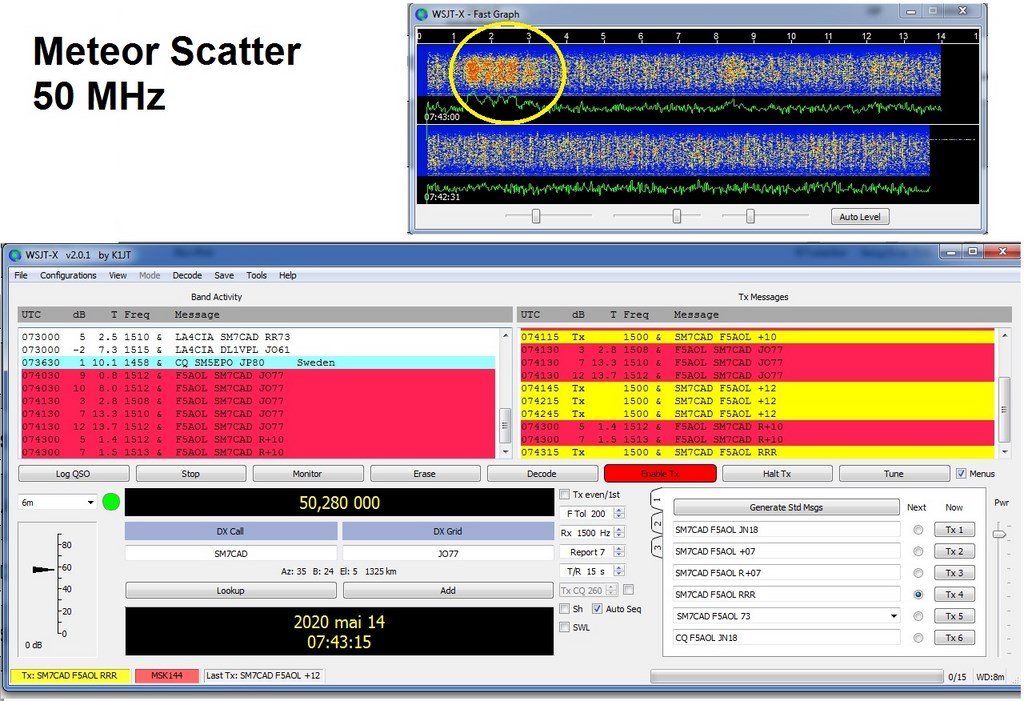The width and height of the screenshot is (1024, 701).
Task: Click the Tx 3 Now button
Action: coord(954,573)
